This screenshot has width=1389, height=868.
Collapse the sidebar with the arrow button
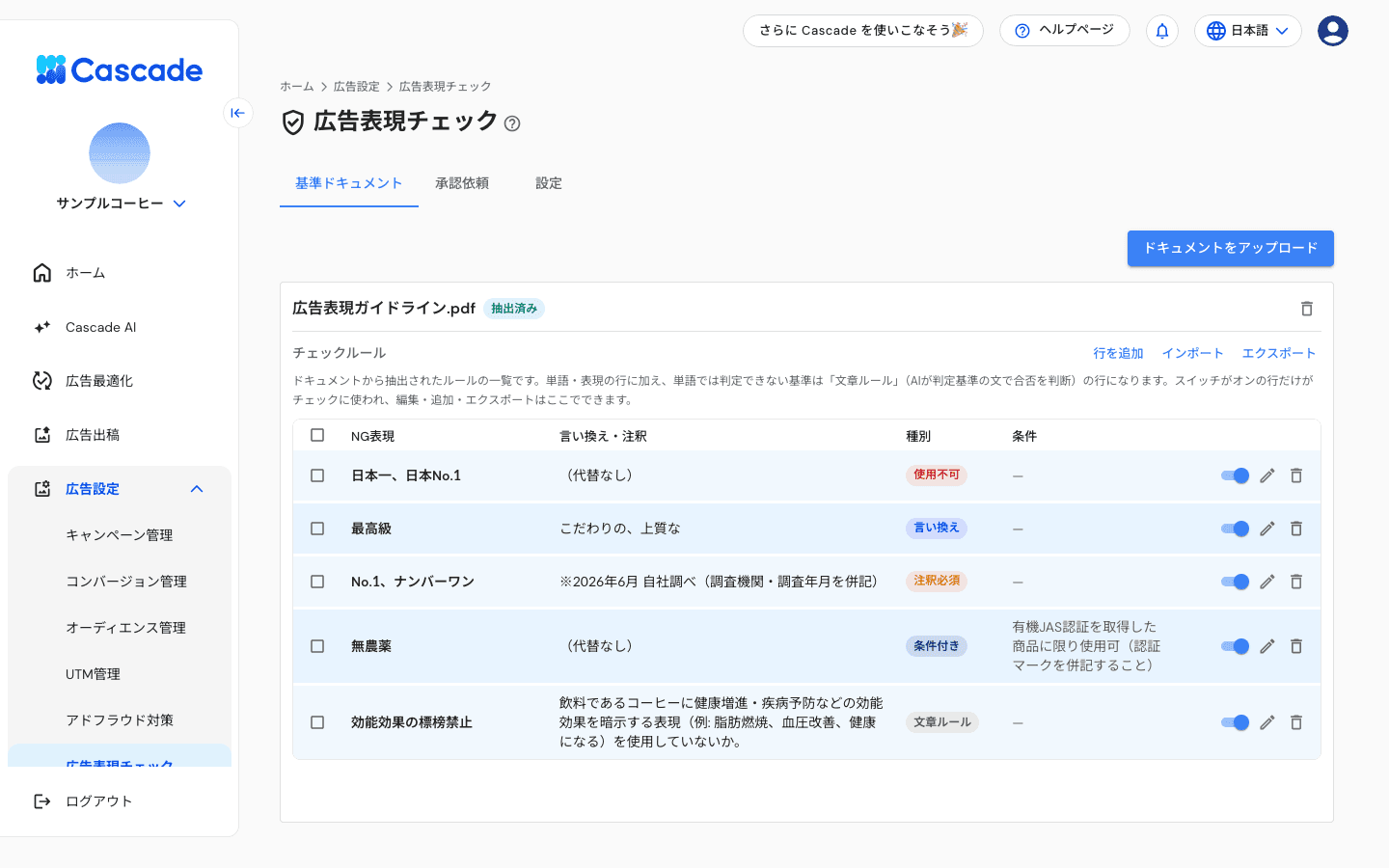[x=238, y=113]
